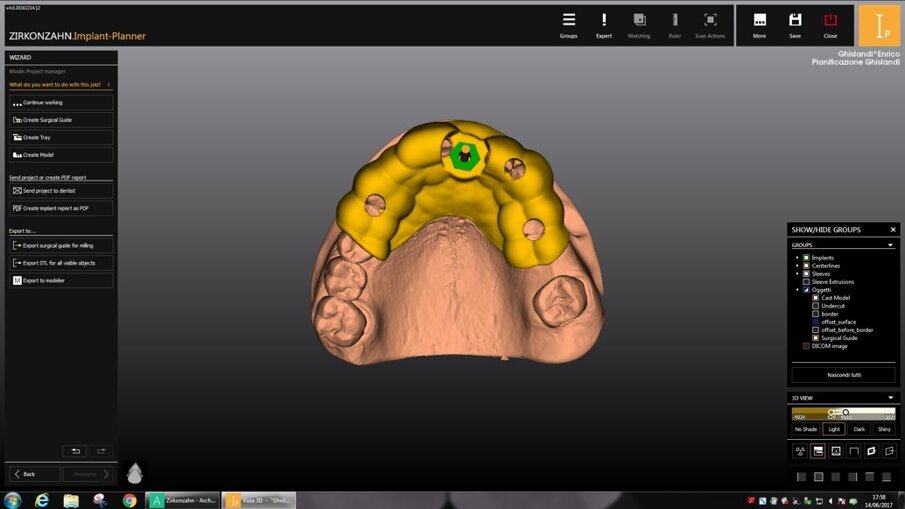Activate the Ruler tool
The height and width of the screenshot is (509, 905).
(x=675, y=26)
